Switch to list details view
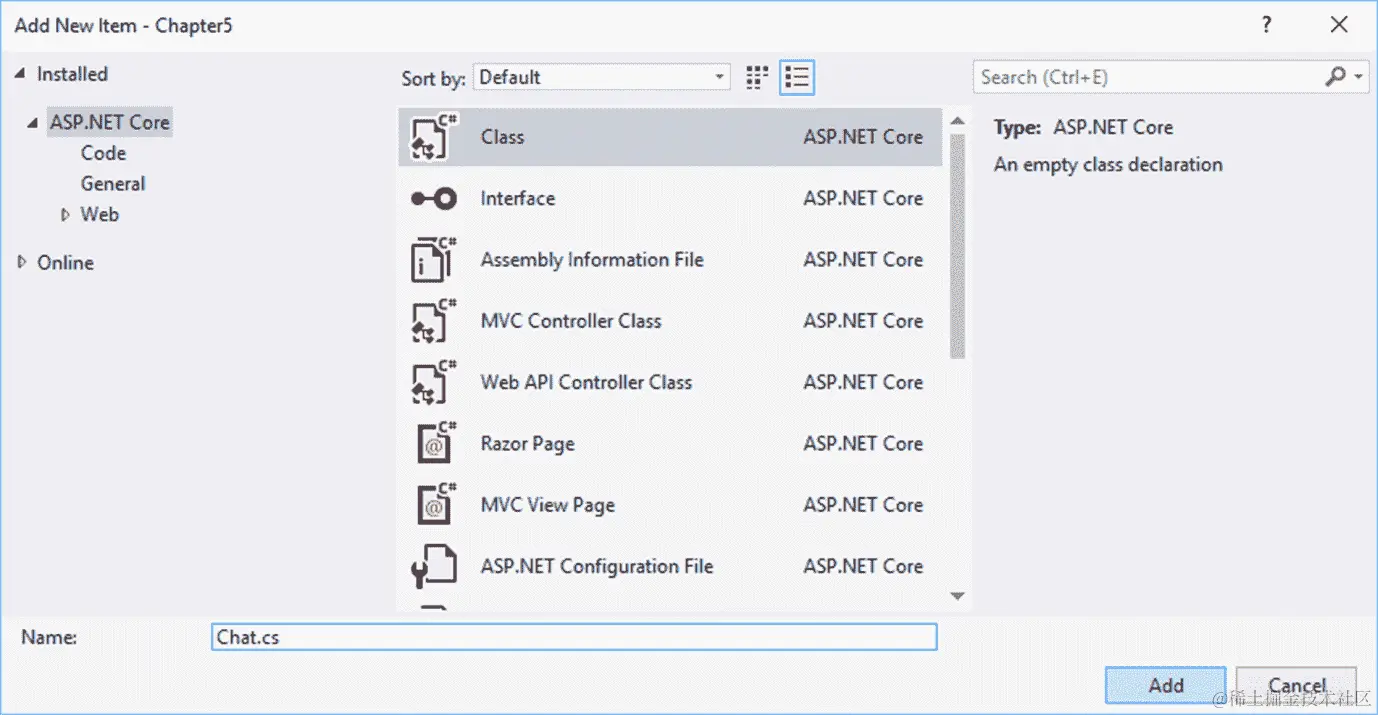The height and width of the screenshot is (715, 1378). pyautogui.click(x=797, y=77)
